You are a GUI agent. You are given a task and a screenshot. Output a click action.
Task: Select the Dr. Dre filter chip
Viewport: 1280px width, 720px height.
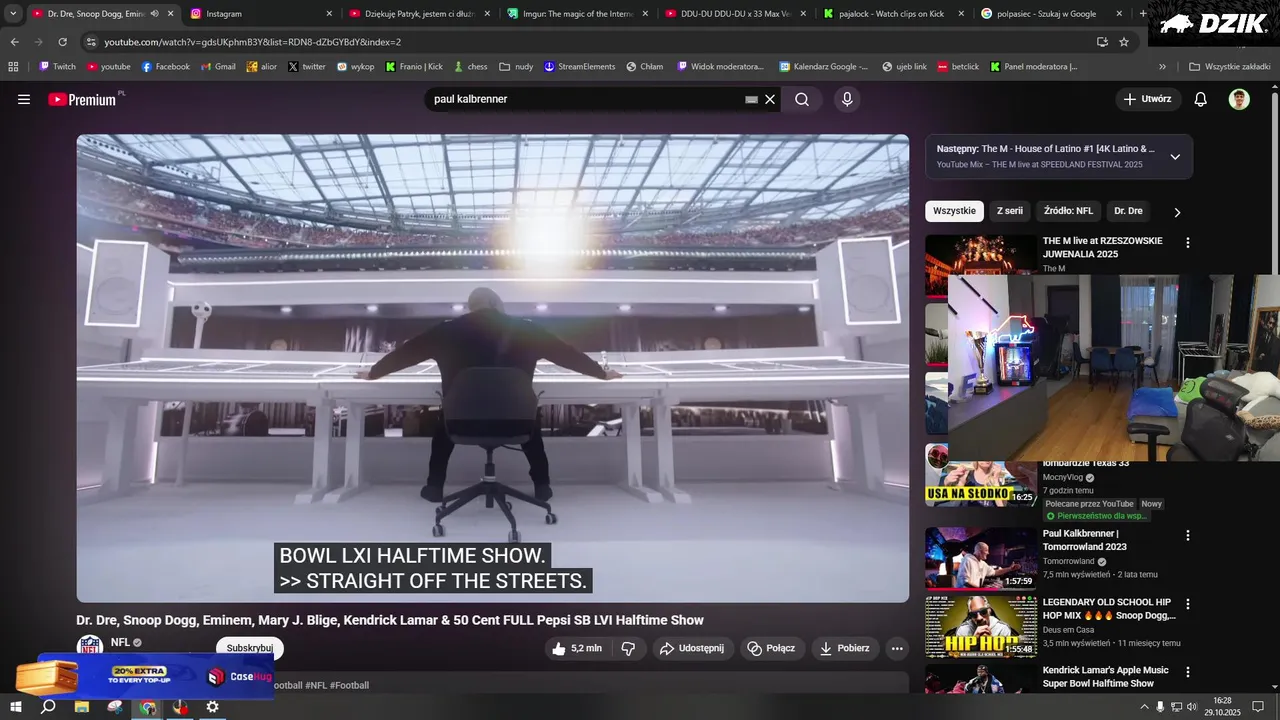tap(1128, 211)
